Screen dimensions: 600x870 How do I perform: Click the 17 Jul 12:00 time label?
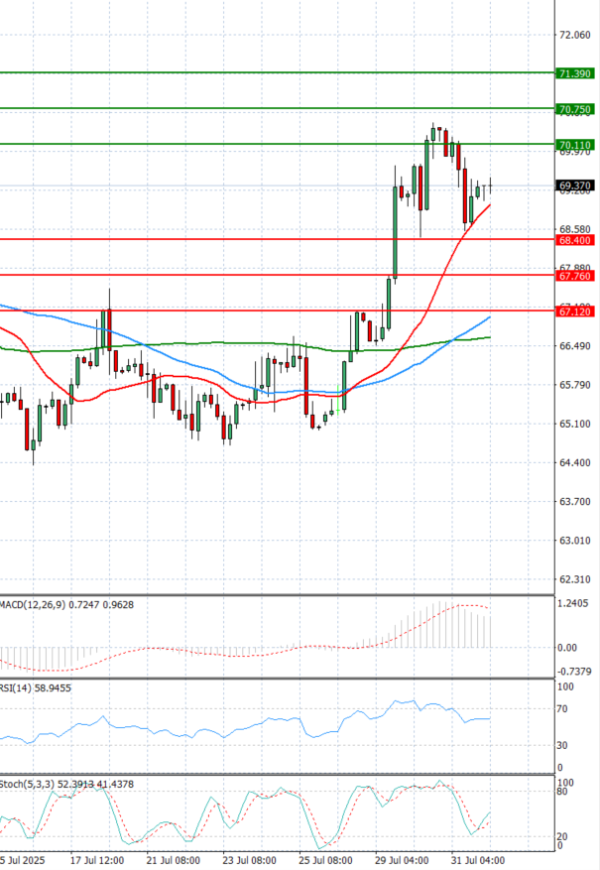coord(97,861)
